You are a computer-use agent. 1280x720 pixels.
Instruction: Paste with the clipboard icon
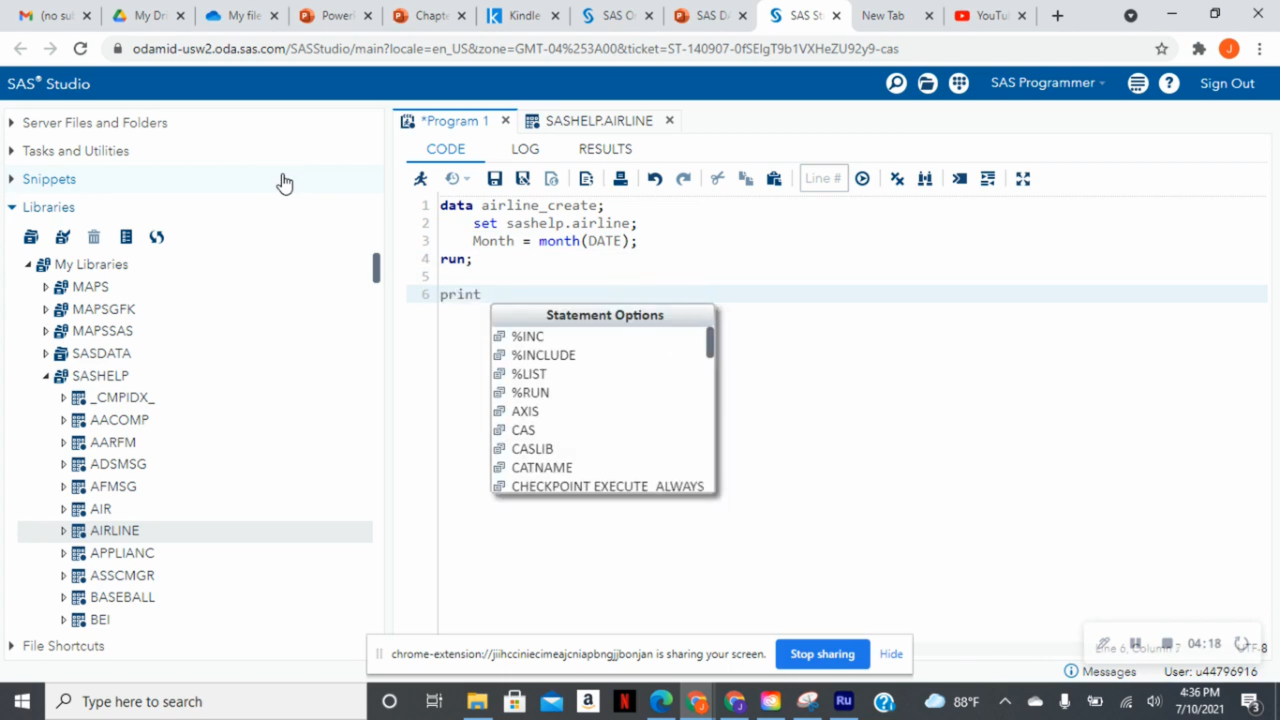click(x=773, y=178)
